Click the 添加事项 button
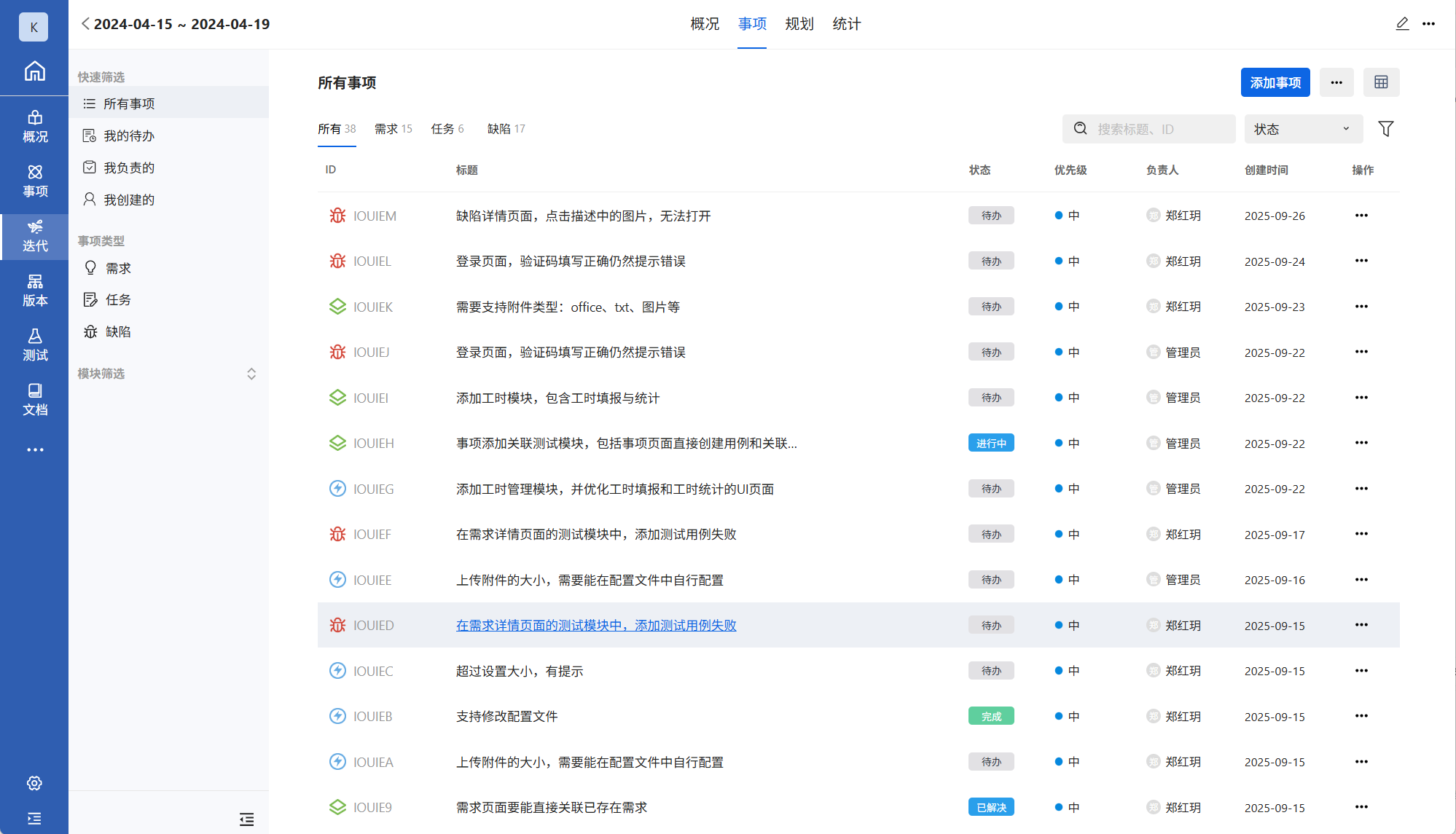 click(1275, 82)
